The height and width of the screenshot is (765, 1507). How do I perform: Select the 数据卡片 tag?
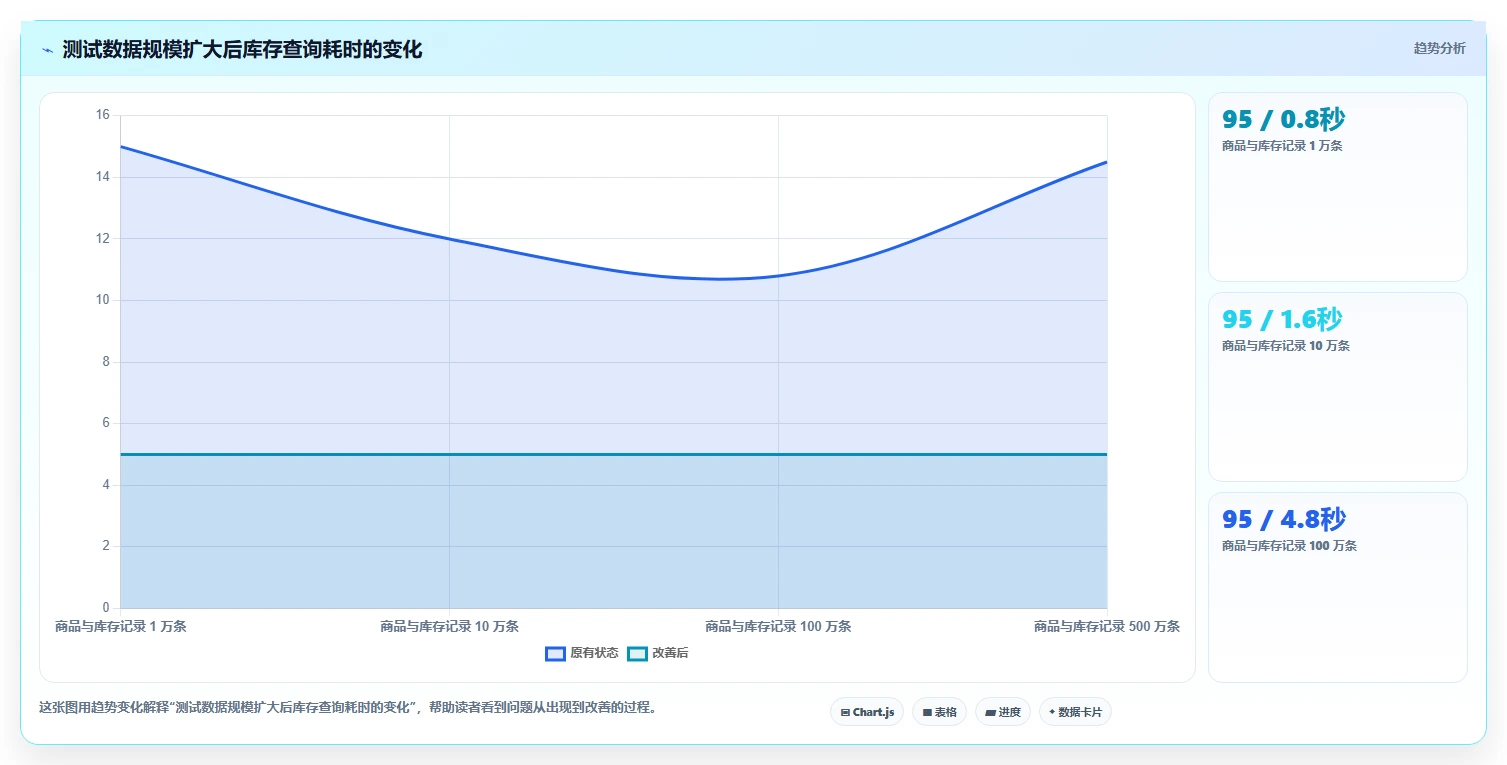(x=1075, y=712)
